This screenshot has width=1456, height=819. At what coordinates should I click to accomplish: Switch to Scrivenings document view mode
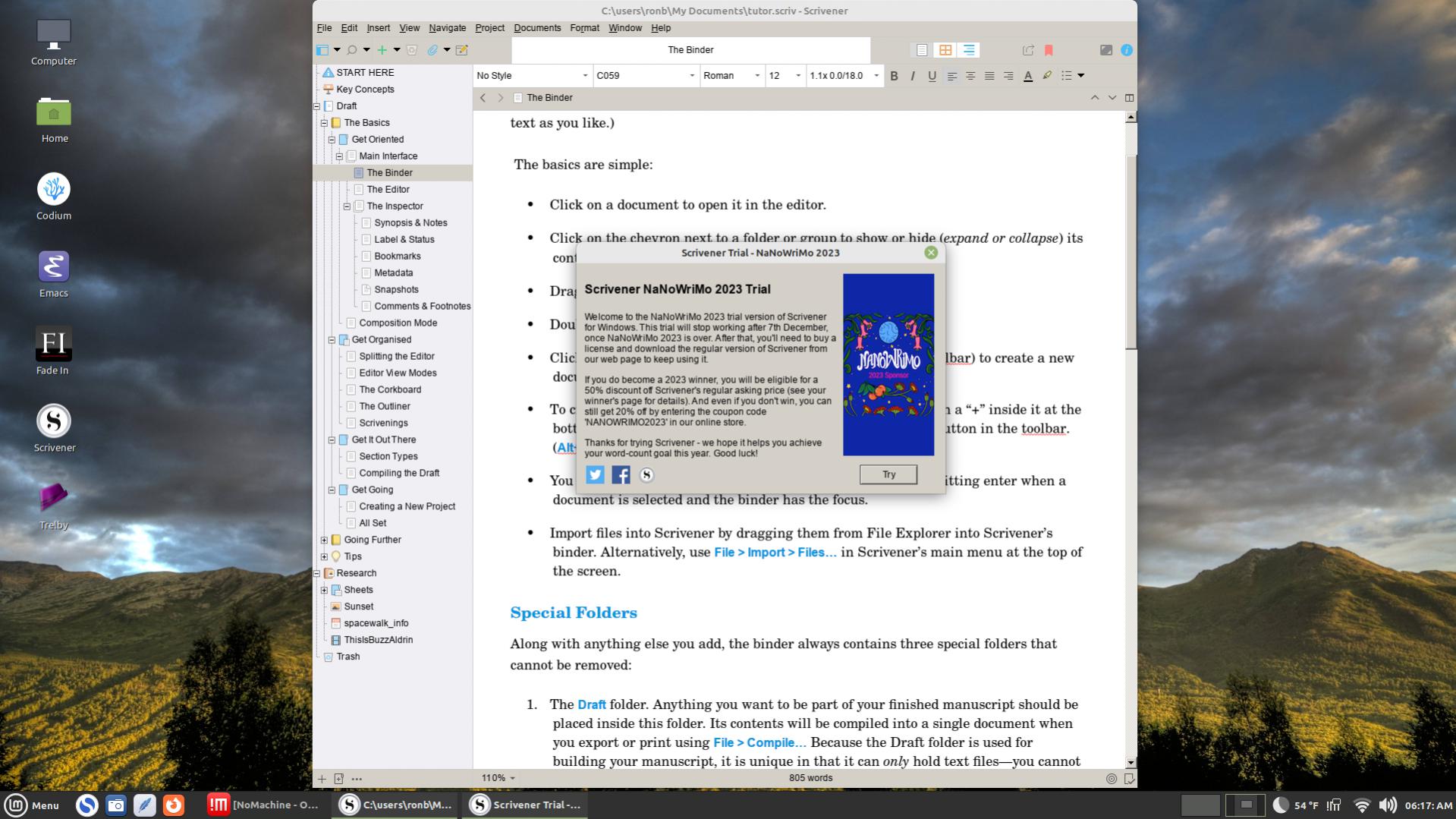(x=922, y=50)
